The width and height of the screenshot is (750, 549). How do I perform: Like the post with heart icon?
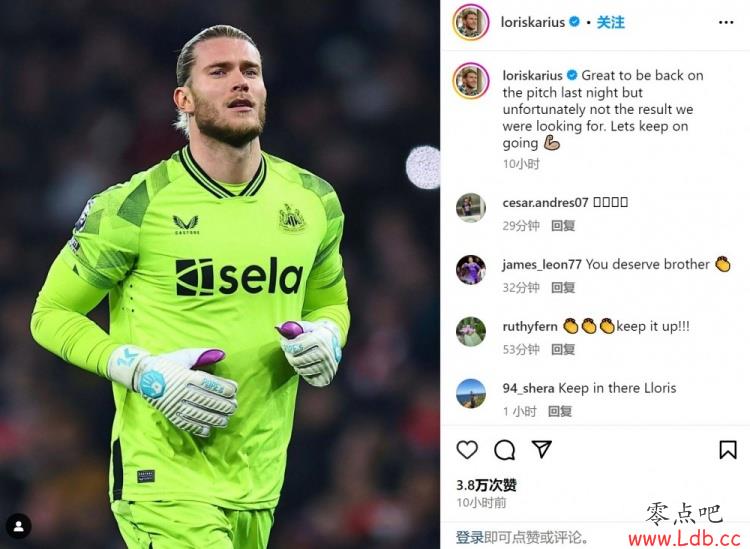(467, 450)
